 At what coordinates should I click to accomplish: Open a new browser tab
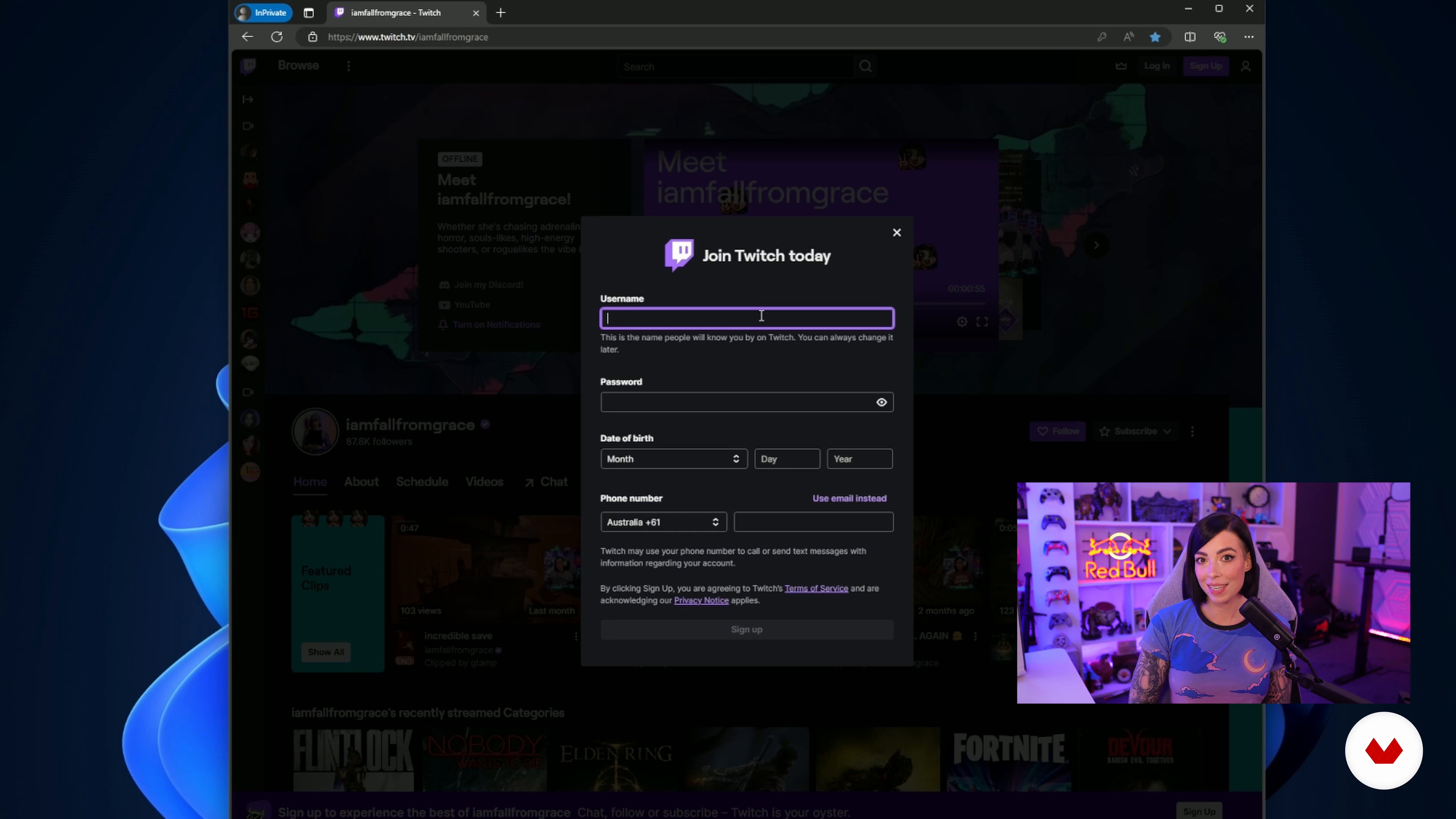(501, 13)
